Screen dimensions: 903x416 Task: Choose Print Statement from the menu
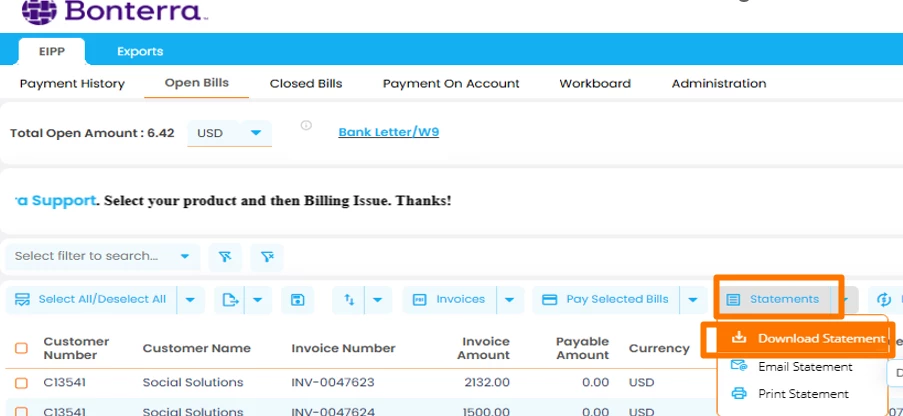click(803, 394)
